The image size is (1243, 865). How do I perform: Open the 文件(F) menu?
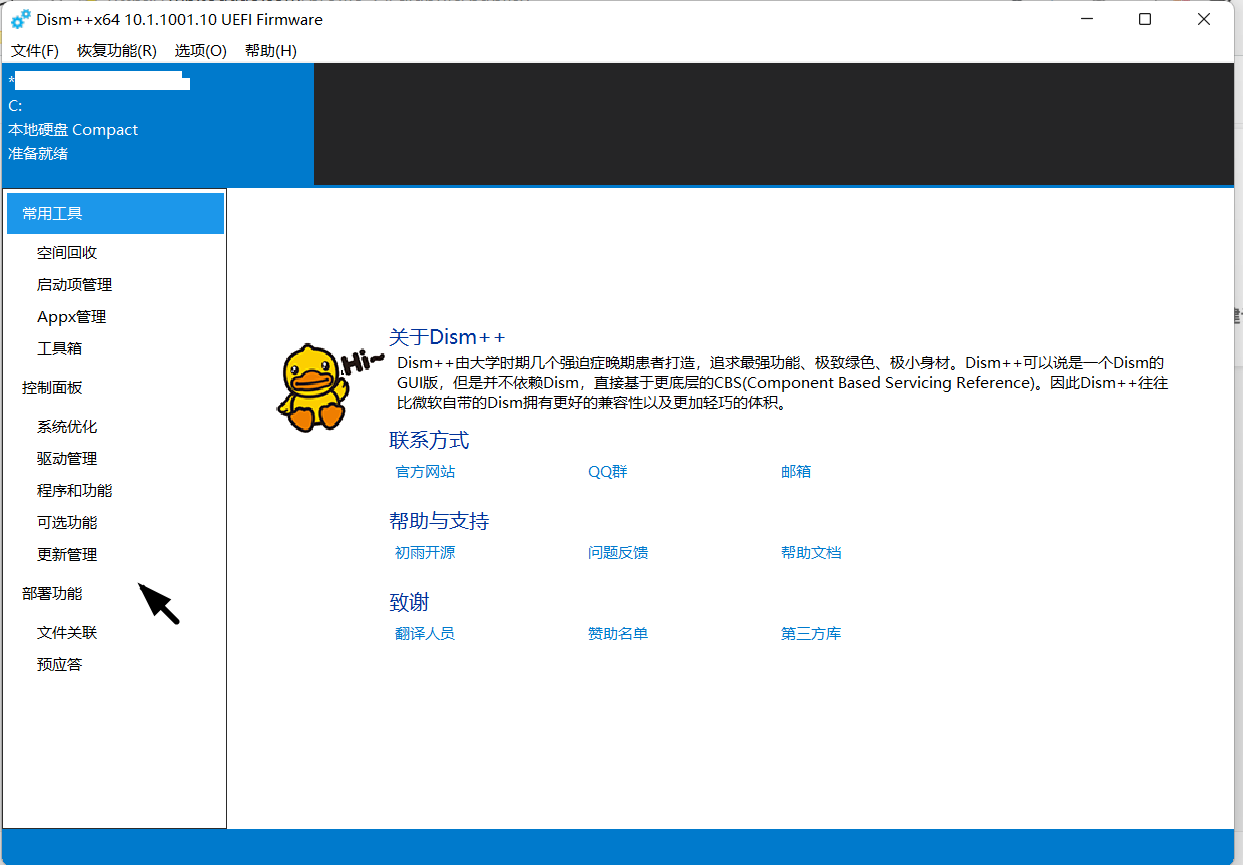(x=35, y=51)
